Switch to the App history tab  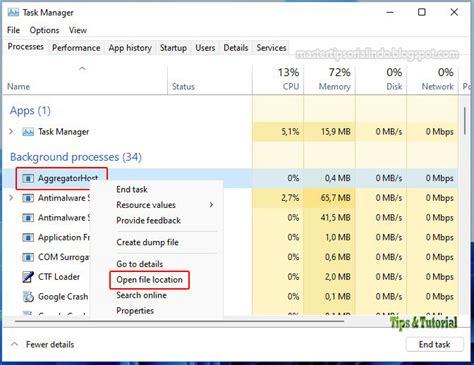[x=130, y=48]
